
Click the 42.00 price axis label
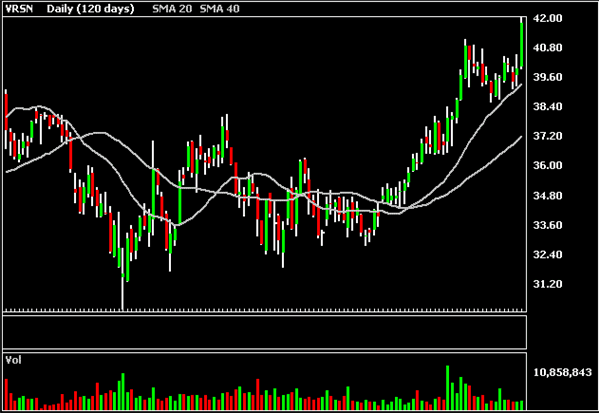(548, 18)
